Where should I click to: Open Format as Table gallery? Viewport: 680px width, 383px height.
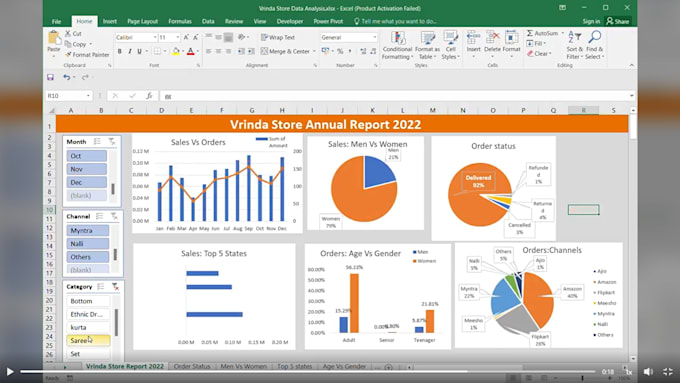click(427, 45)
